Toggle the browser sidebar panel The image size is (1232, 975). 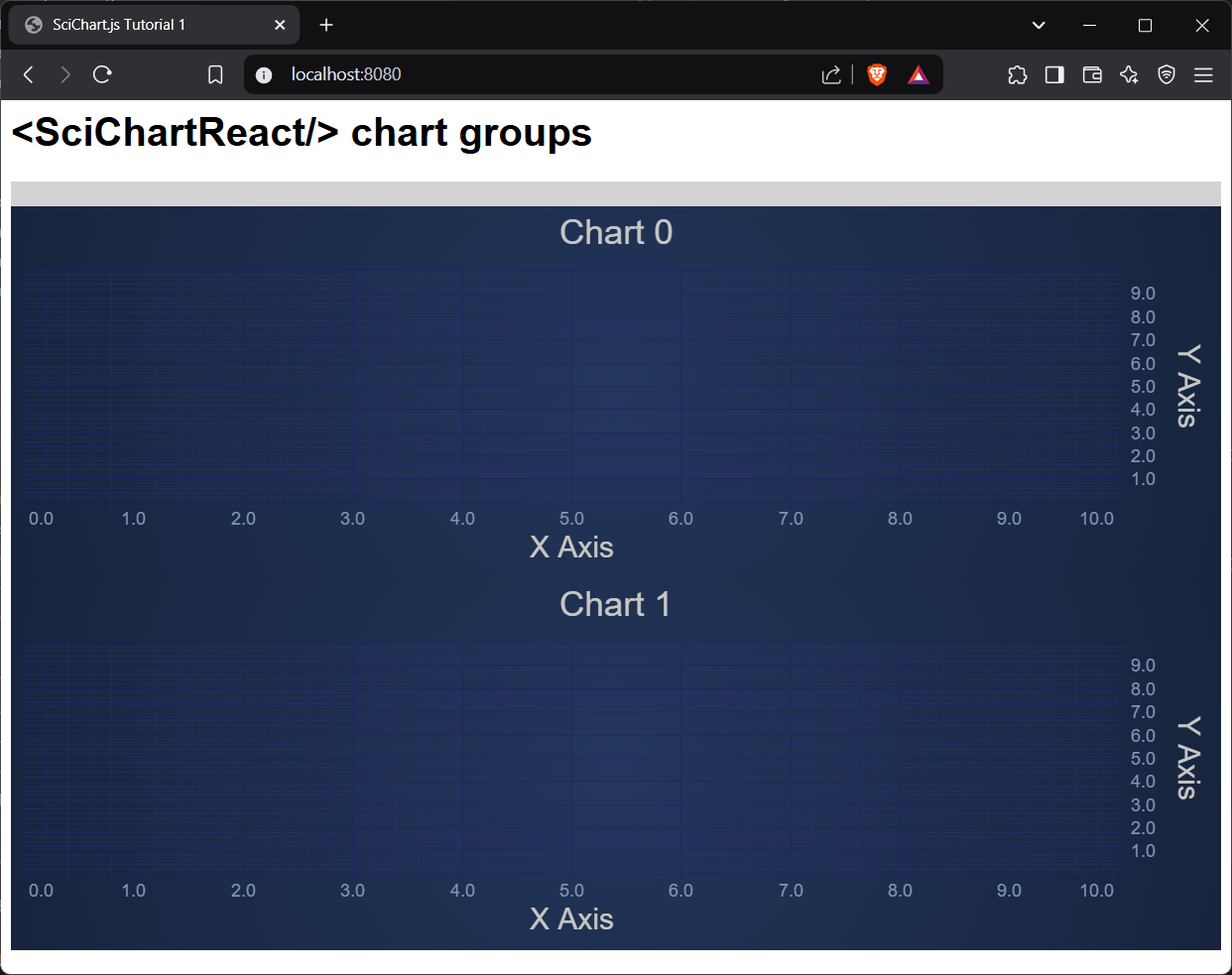(1054, 74)
